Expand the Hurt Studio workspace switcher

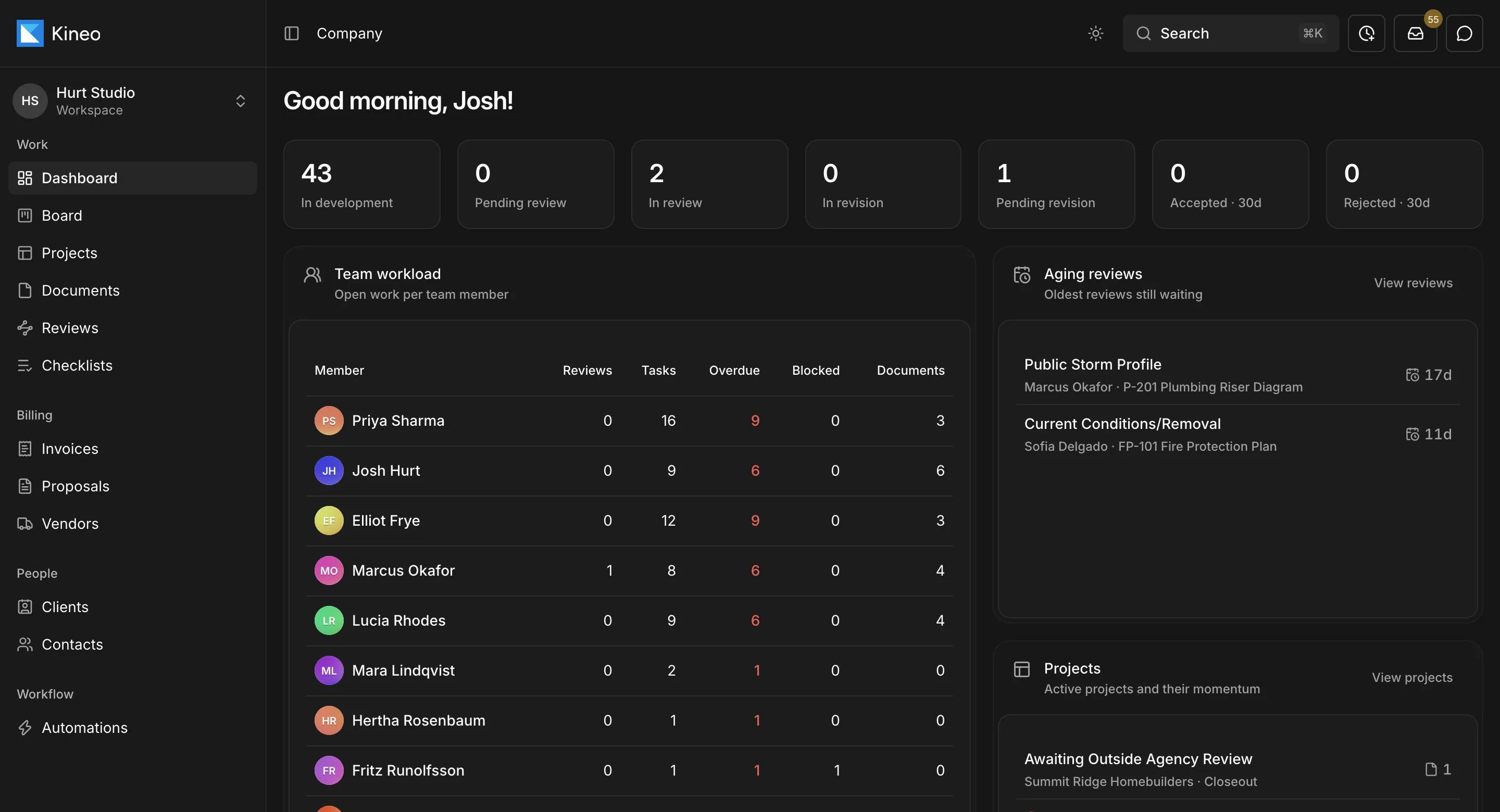point(240,100)
